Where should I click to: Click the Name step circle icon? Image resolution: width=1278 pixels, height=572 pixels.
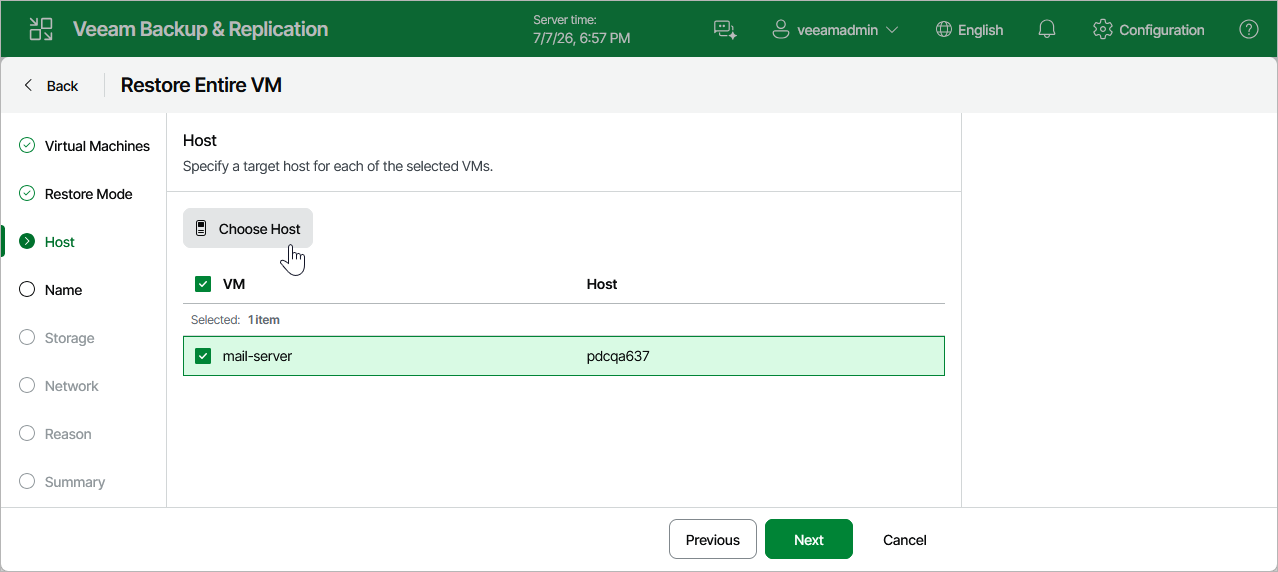click(27, 289)
